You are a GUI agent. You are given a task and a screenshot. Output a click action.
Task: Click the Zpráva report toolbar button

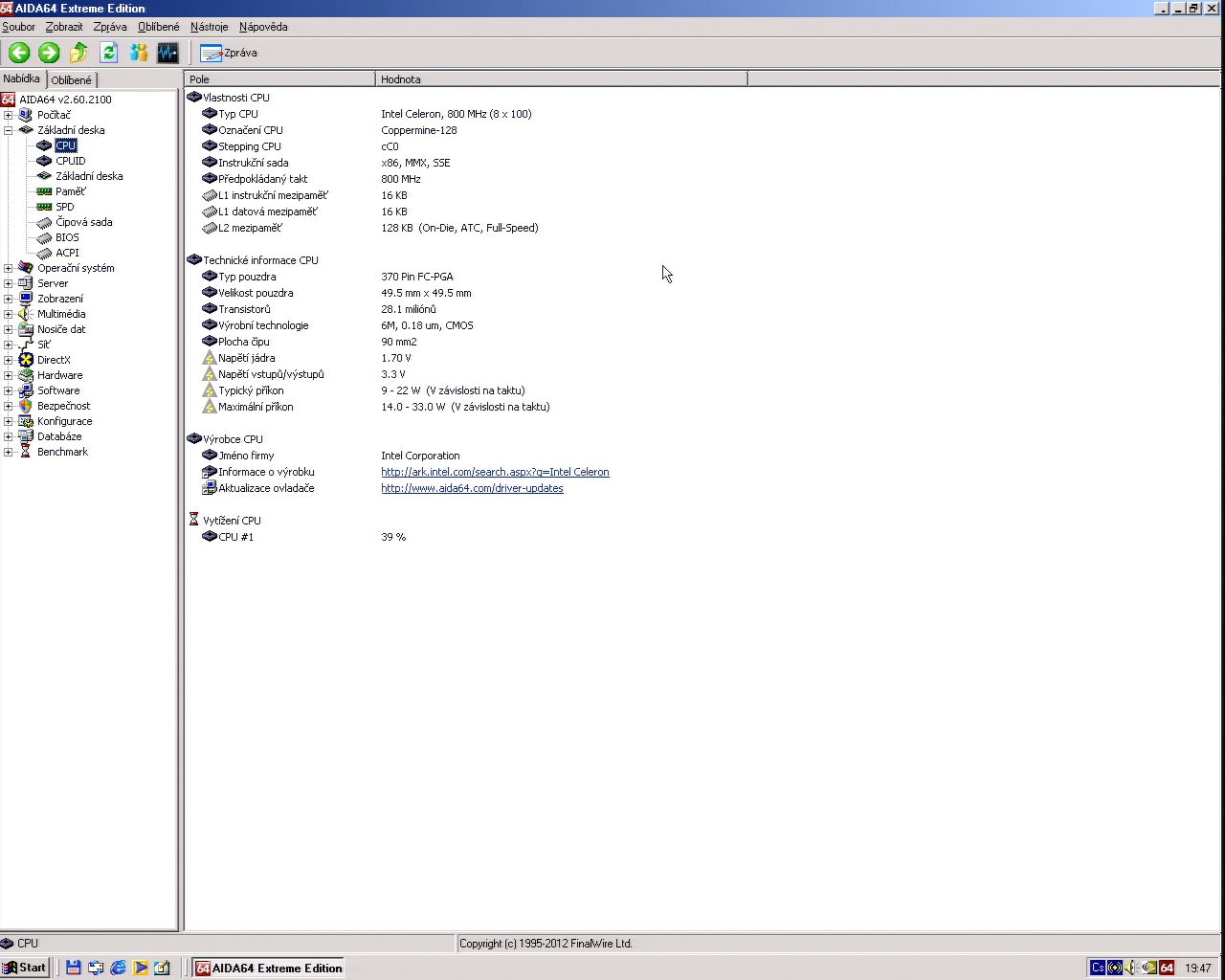[x=229, y=53]
